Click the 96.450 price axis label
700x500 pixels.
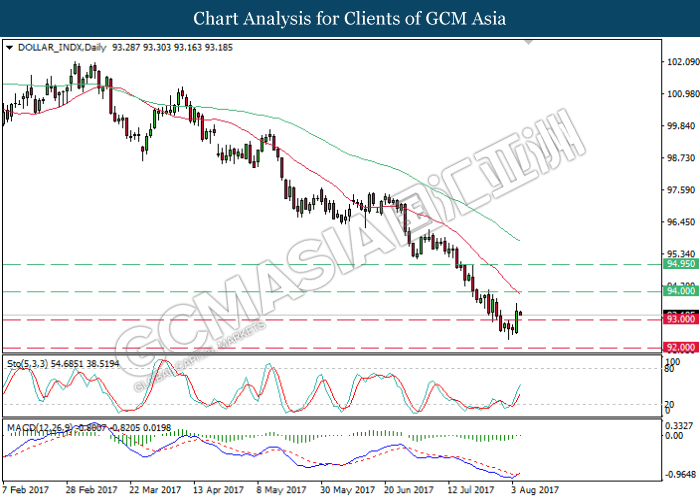point(681,222)
